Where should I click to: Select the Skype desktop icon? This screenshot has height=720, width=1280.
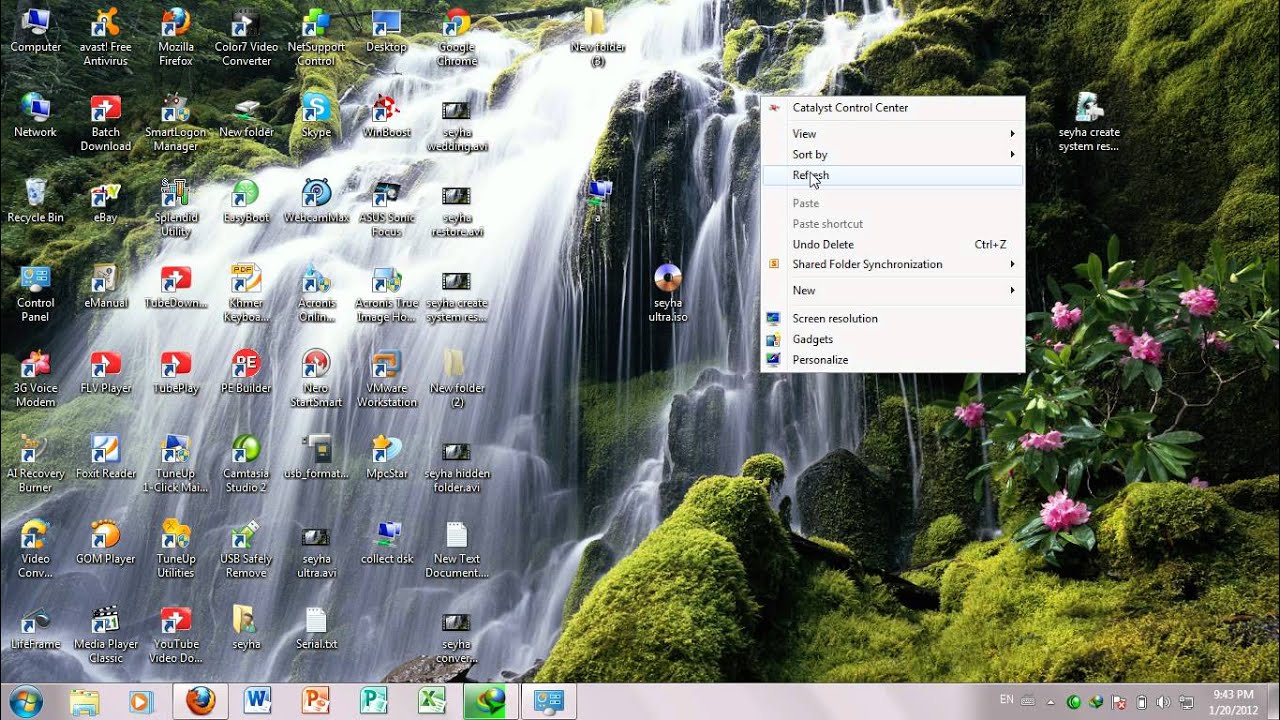pos(316,115)
